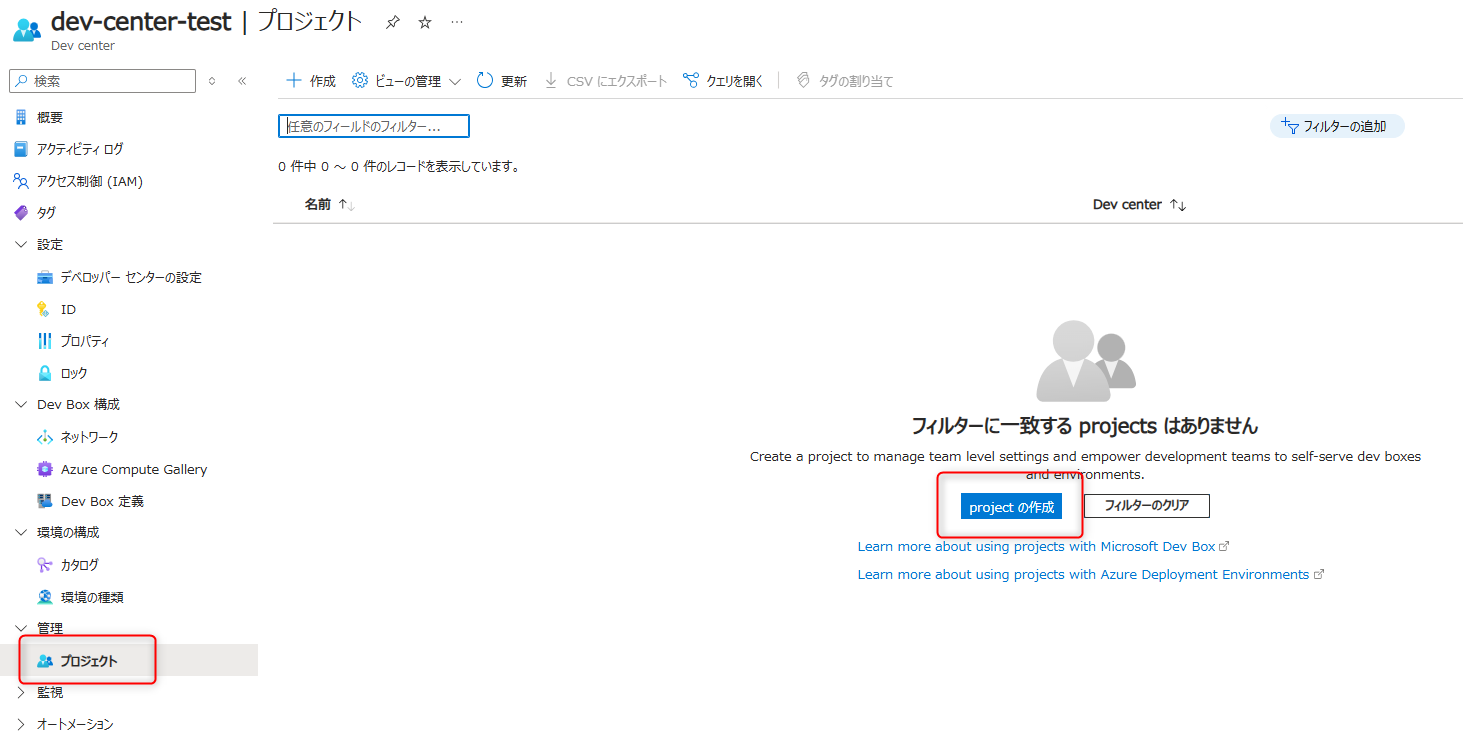The height and width of the screenshot is (741, 1463).
Task: Click the フィルターに一致する projects はありません heading
Action: pos(1085,426)
